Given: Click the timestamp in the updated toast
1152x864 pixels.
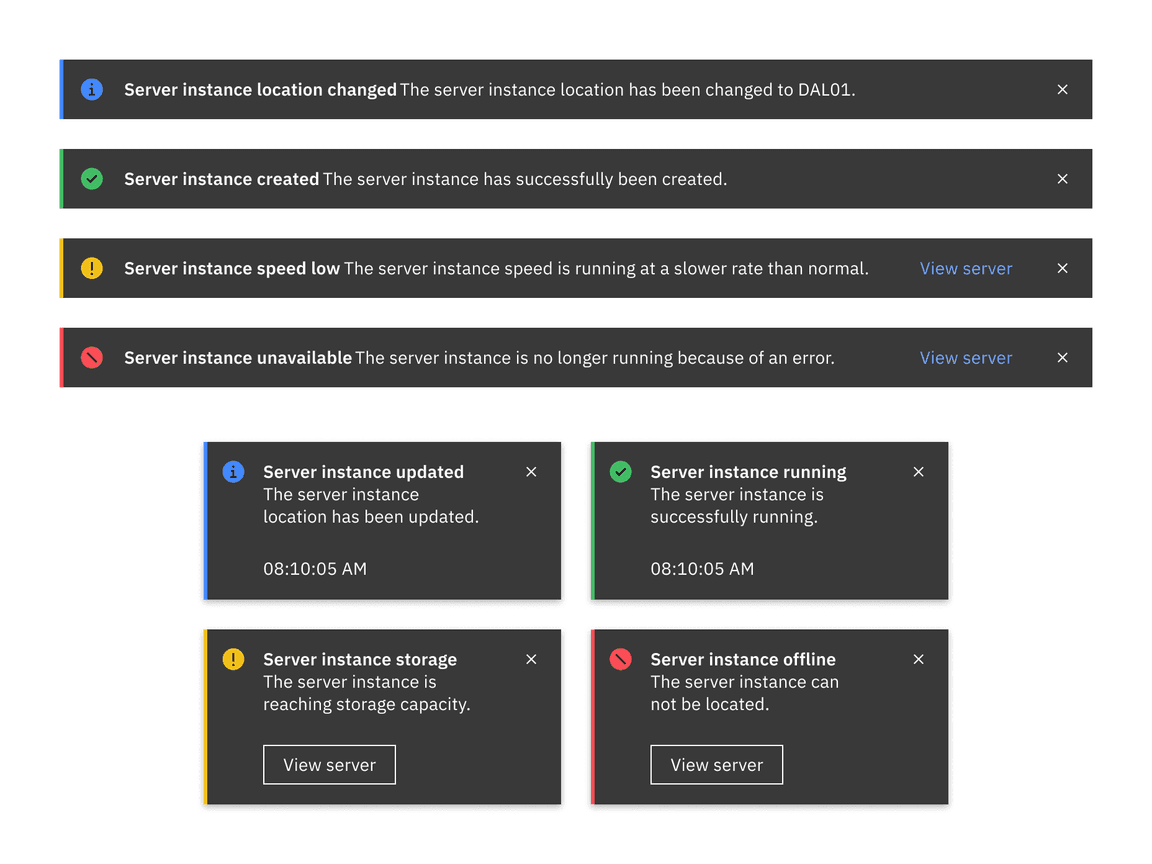Looking at the screenshot, I should click(313, 568).
